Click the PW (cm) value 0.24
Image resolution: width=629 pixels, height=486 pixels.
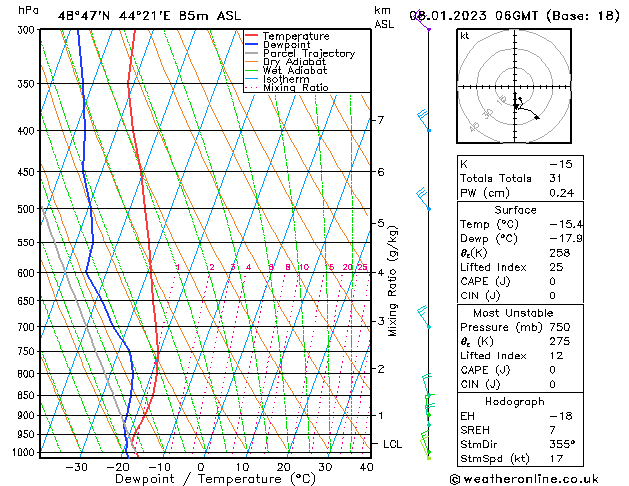click(562, 193)
